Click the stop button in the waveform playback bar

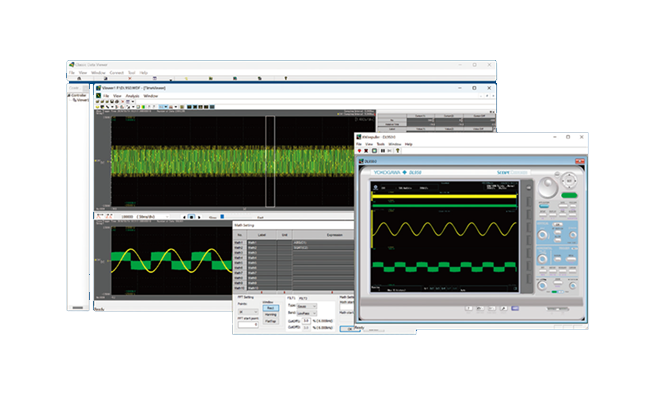pyautogui.click(x=191, y=217)
